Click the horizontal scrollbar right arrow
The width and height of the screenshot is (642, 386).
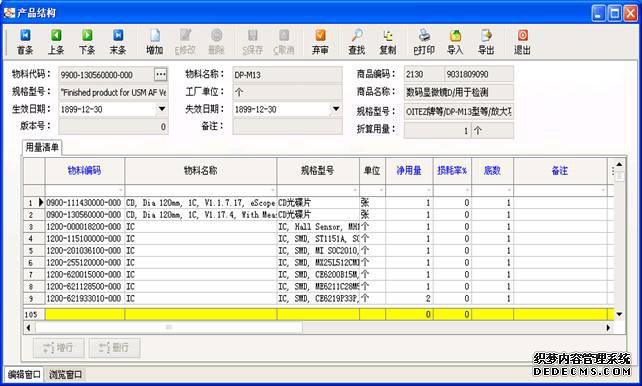[608, 327]
